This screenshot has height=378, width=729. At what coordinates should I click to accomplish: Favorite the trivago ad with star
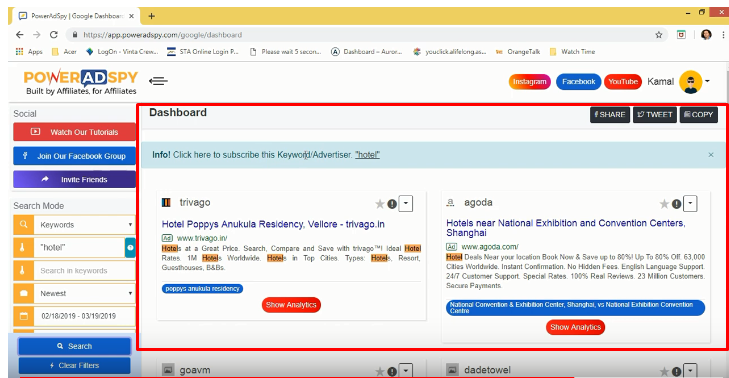(x=380, y=204)
